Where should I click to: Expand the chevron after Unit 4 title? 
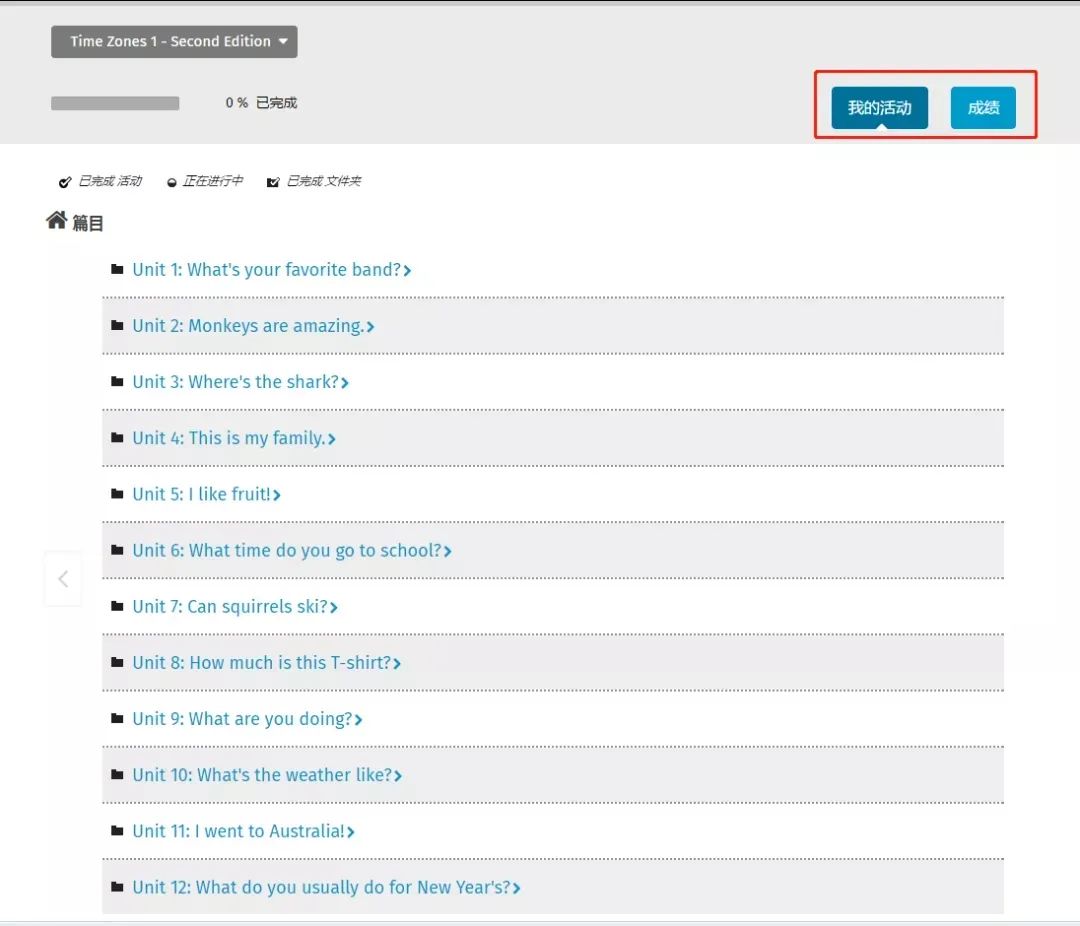[x=331, y=440]
